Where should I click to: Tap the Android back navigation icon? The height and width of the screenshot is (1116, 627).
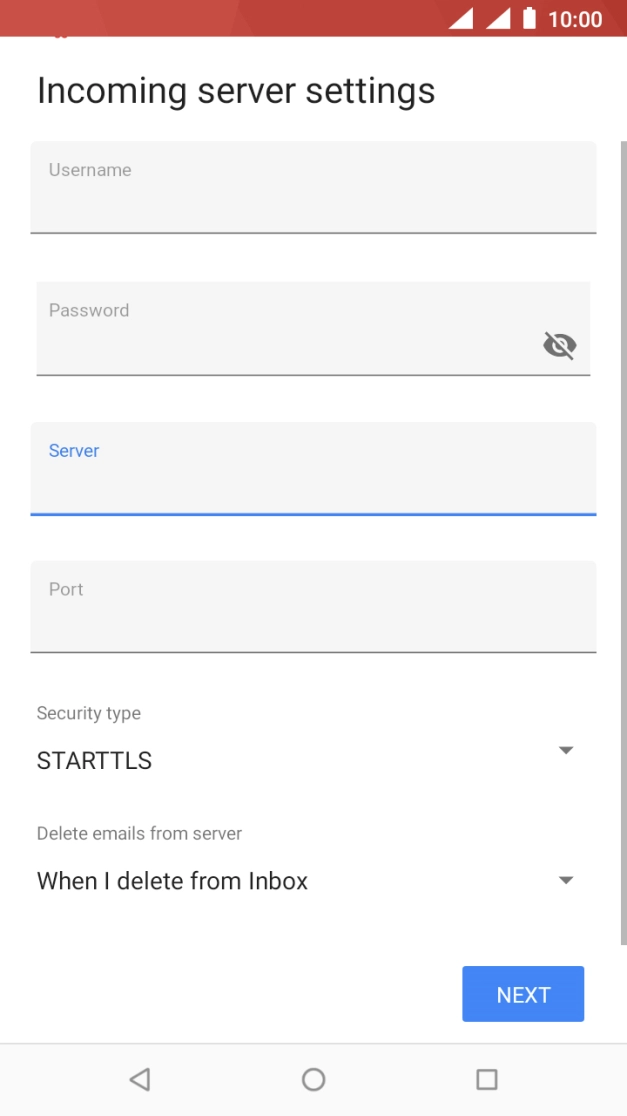click(x=140, y=1079)
